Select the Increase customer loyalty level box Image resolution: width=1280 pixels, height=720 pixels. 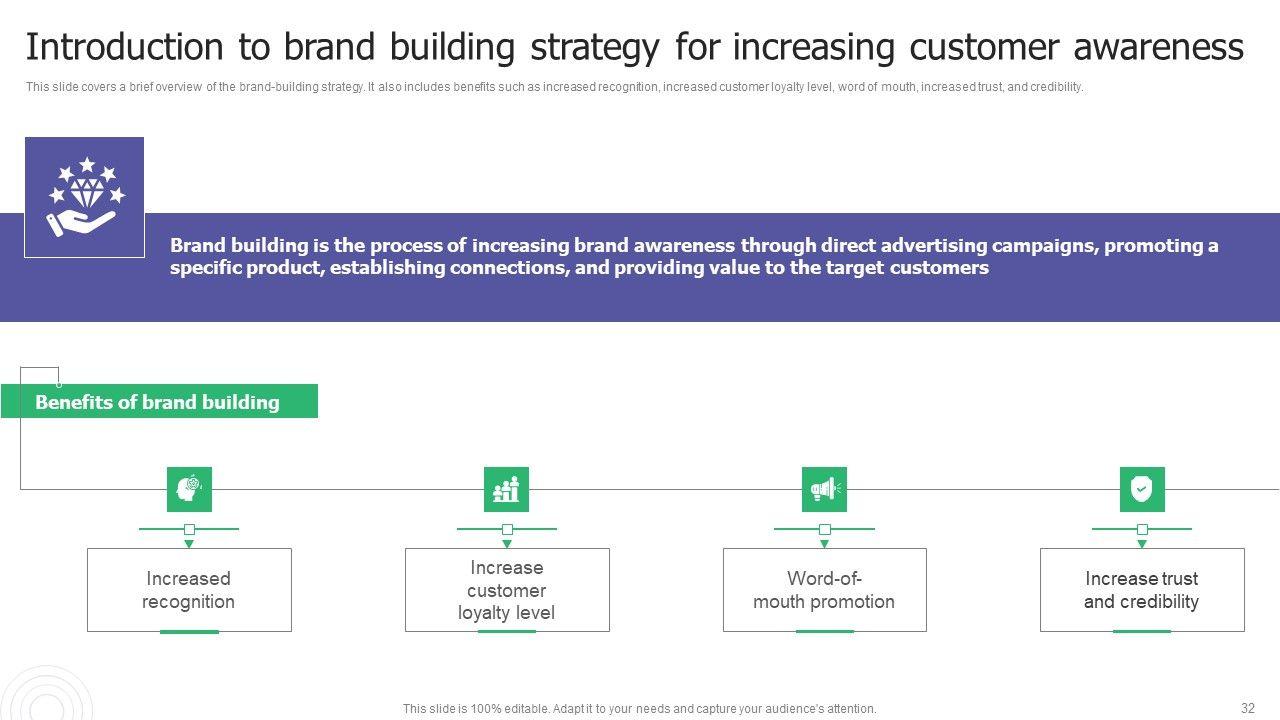[507, 590]
